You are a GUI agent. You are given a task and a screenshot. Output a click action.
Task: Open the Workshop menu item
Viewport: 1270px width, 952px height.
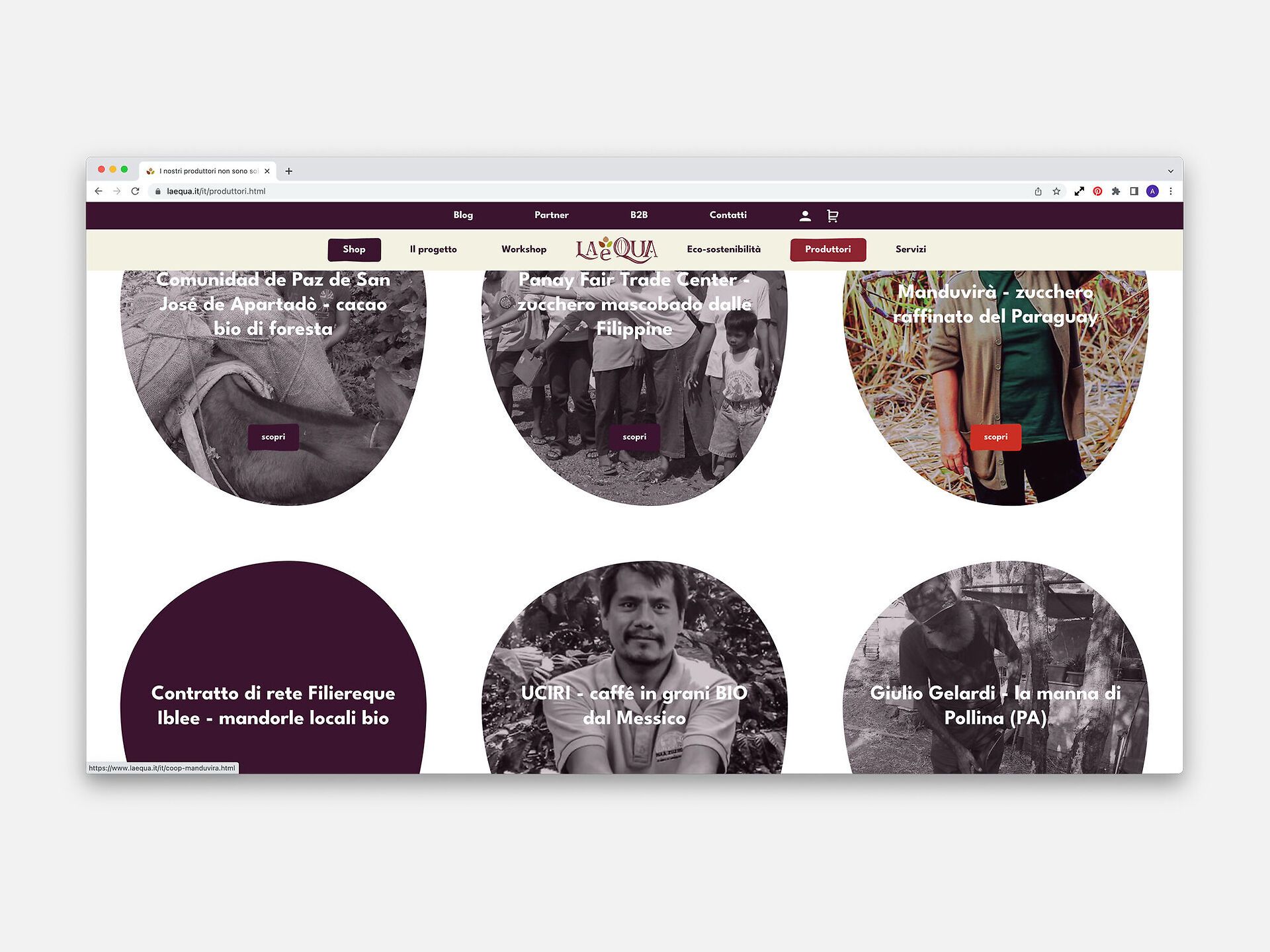[x=524, y=249]
